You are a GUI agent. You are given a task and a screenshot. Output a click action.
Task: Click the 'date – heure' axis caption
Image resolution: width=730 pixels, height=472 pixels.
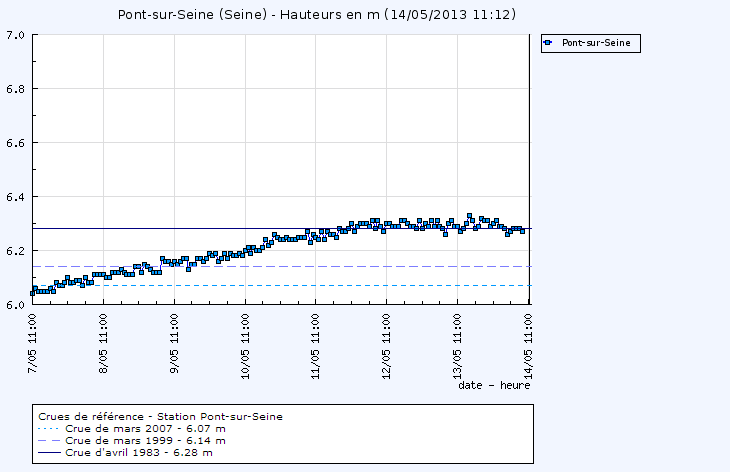[x=494, y=384]
